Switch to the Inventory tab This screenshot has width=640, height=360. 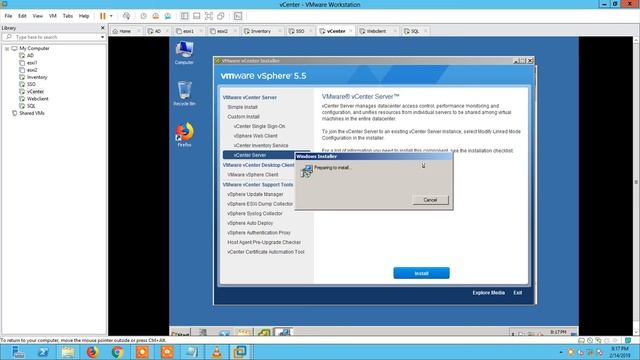(261, 31)
